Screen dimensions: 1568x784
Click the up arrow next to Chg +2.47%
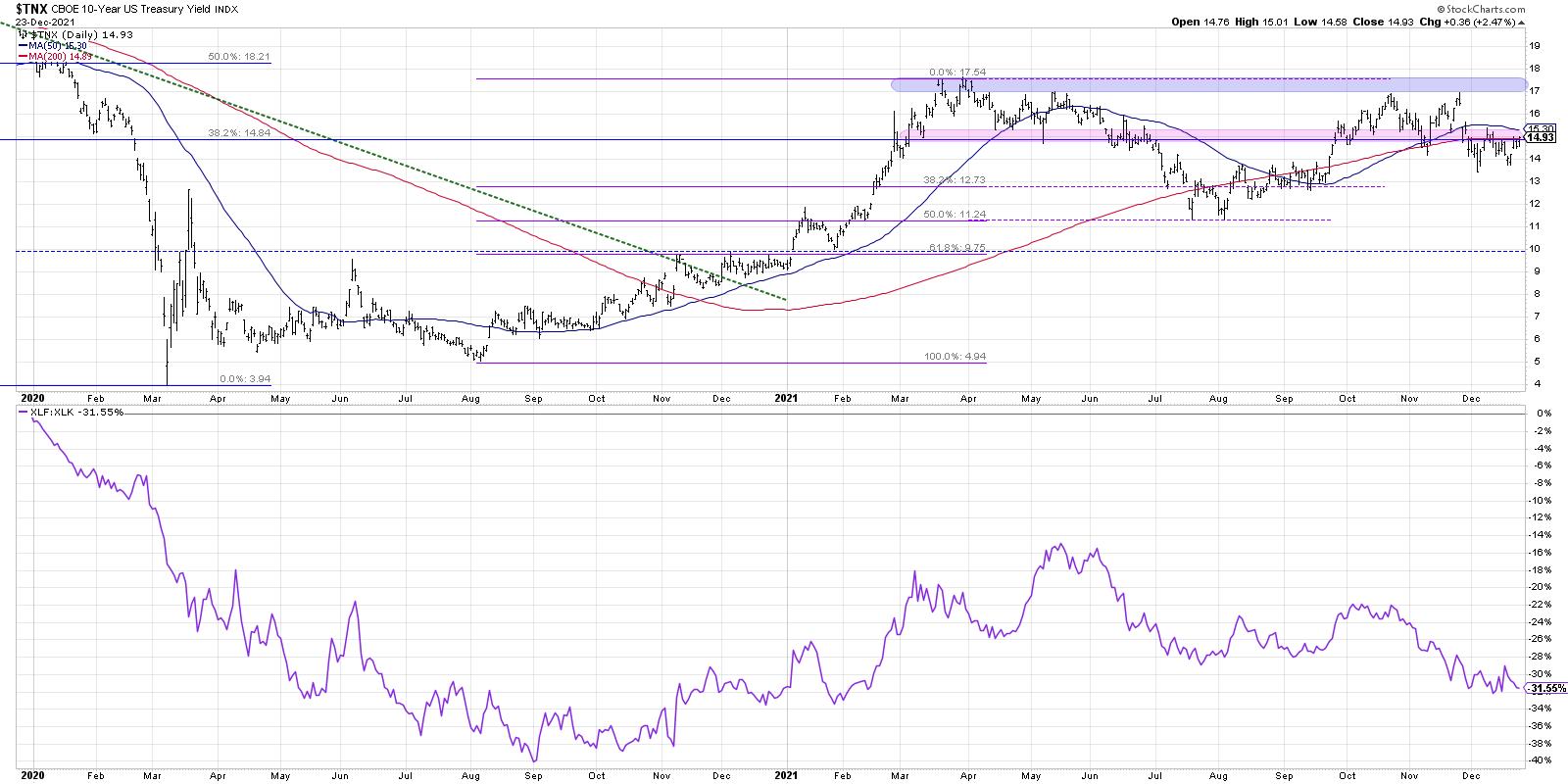tap(1520, 22)
